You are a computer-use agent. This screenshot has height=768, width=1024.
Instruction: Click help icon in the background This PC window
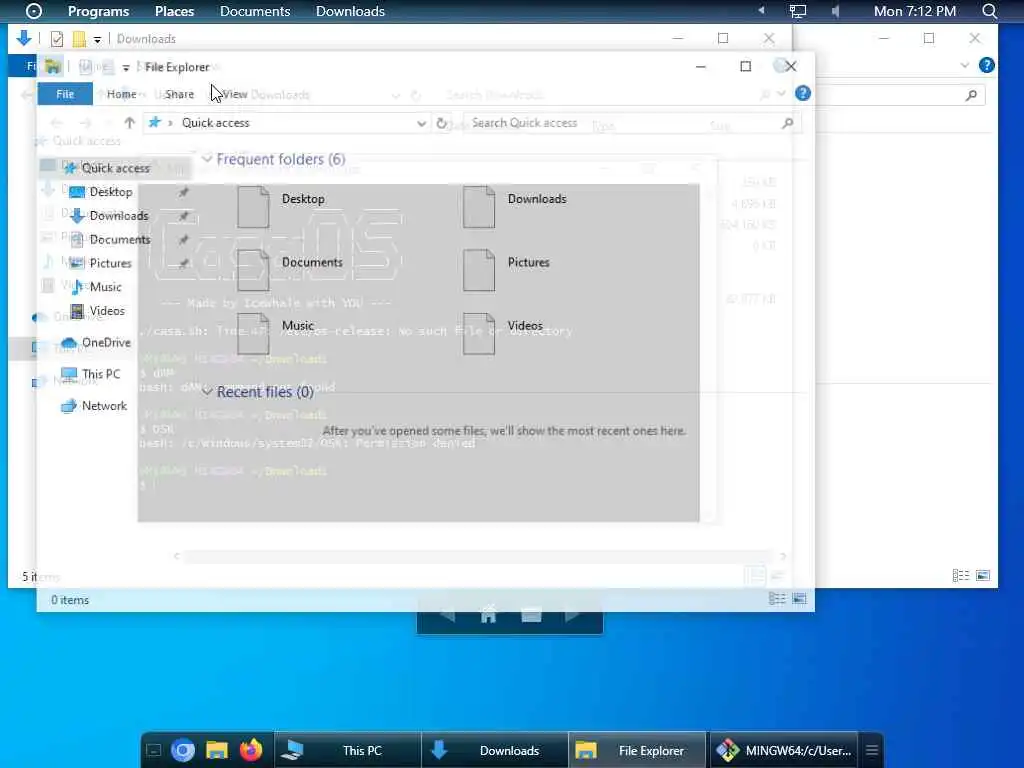point(987,65)
